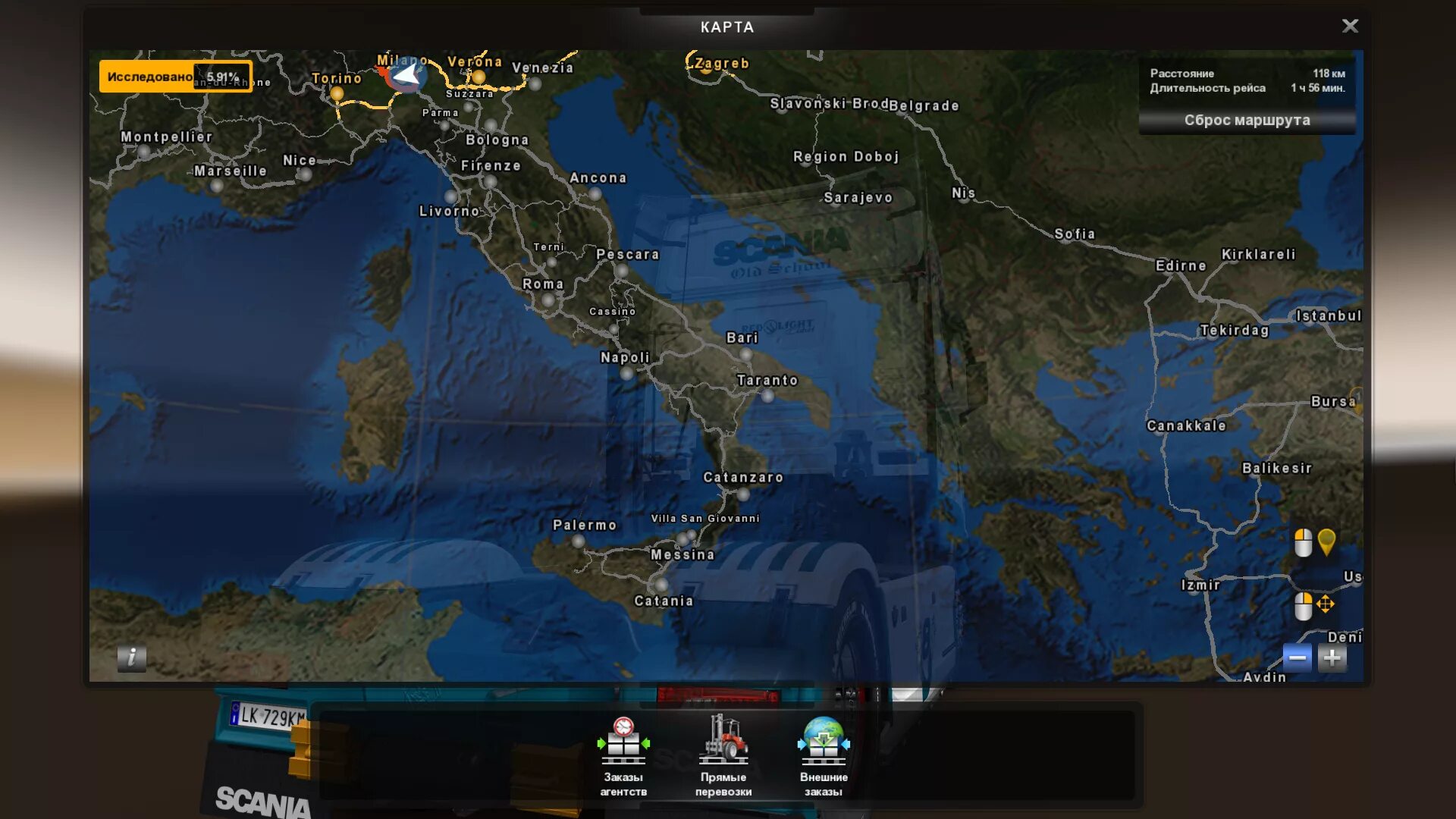Click the yellow waypoint pin icon
Screen dimensions: 1456x819
click(1326, 541)
